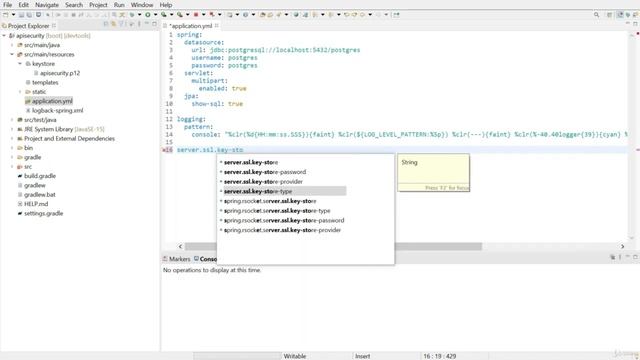Viewport: 640px width, 360px height.
Task: Collapse the apisecurity project node
Action: [x=4, y=36]
